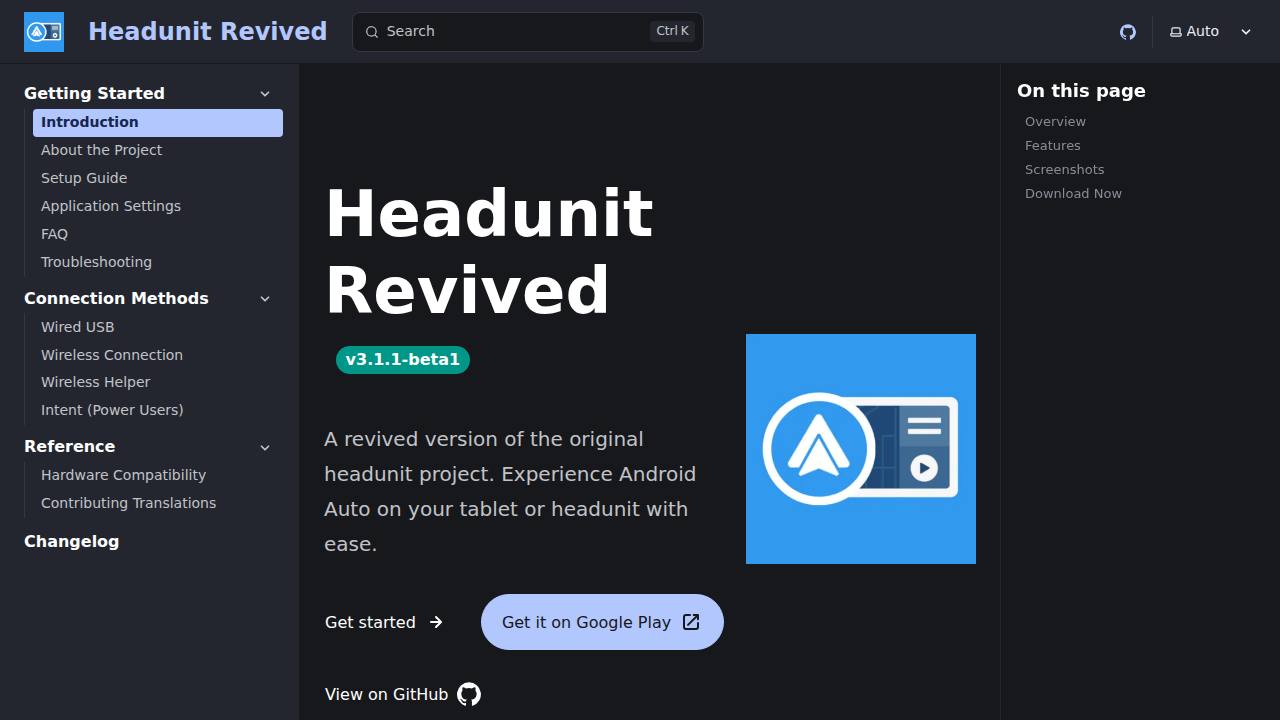Click the View on GitHub link
Viewport: 1280px width, 720px height.
(x=403, y=694)
